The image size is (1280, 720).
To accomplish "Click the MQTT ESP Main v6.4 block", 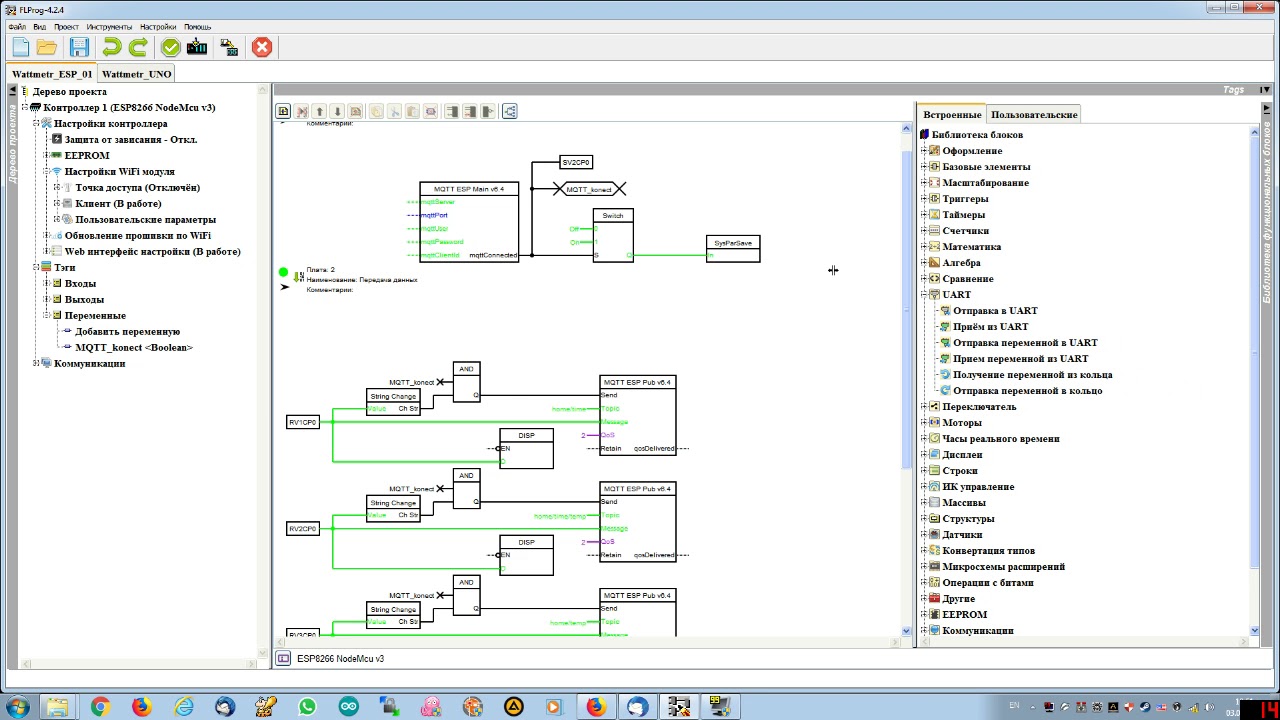I will click(x=469, y=222).
